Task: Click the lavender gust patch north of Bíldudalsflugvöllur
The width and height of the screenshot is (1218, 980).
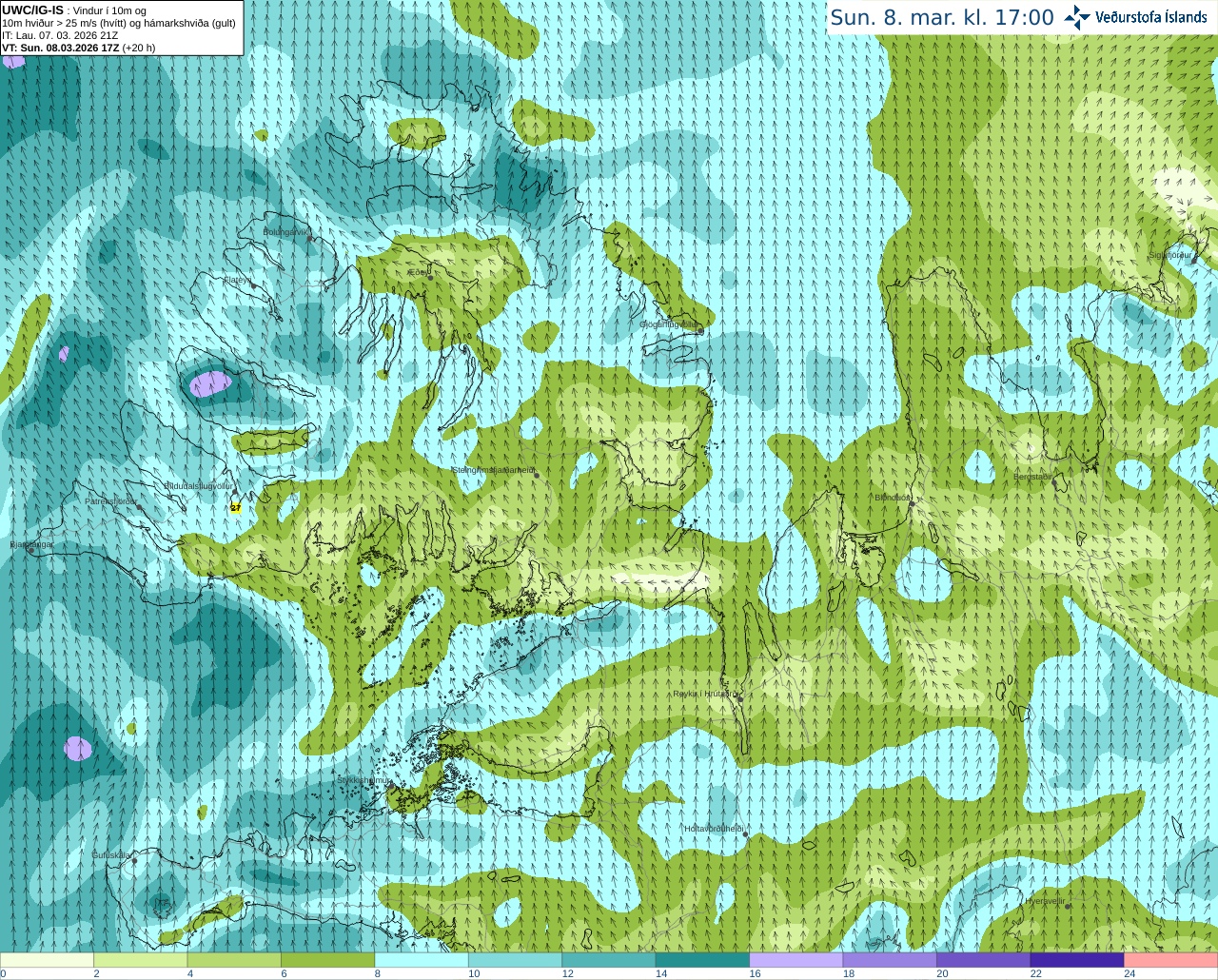Action: click(210, 383)
